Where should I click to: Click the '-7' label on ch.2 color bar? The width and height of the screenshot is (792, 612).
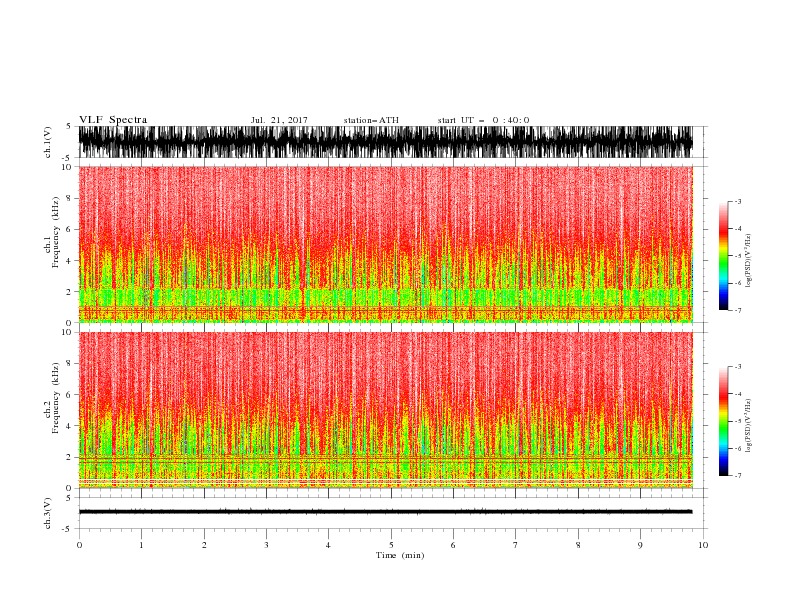tap(738, 475)
